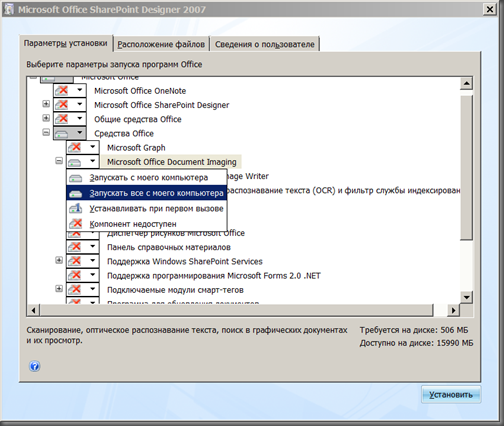Image resolution: width=504 pixels, height=426 pixels.
Task: Click the horizontal scrollbar thumb under the tree
Action: tap(236, 310)
